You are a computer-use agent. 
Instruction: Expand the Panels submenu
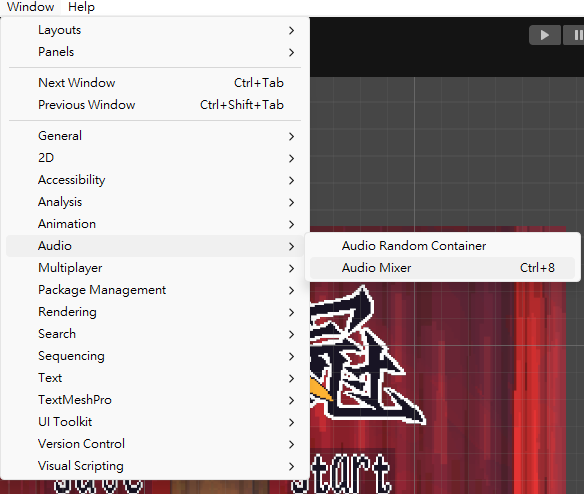pos(155,52)
